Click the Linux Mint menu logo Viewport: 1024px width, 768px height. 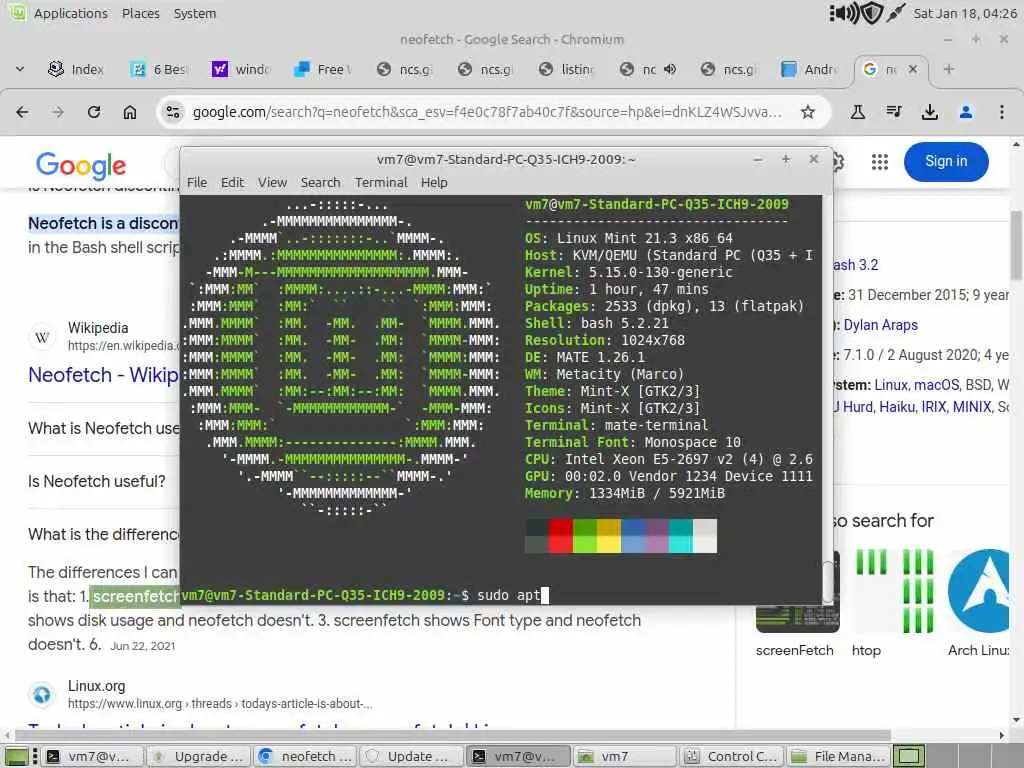[17, 12]
